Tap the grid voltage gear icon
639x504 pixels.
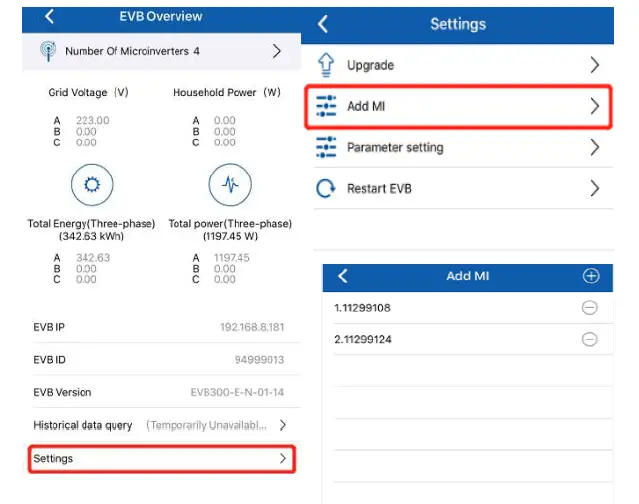click(x=92, y=185)
